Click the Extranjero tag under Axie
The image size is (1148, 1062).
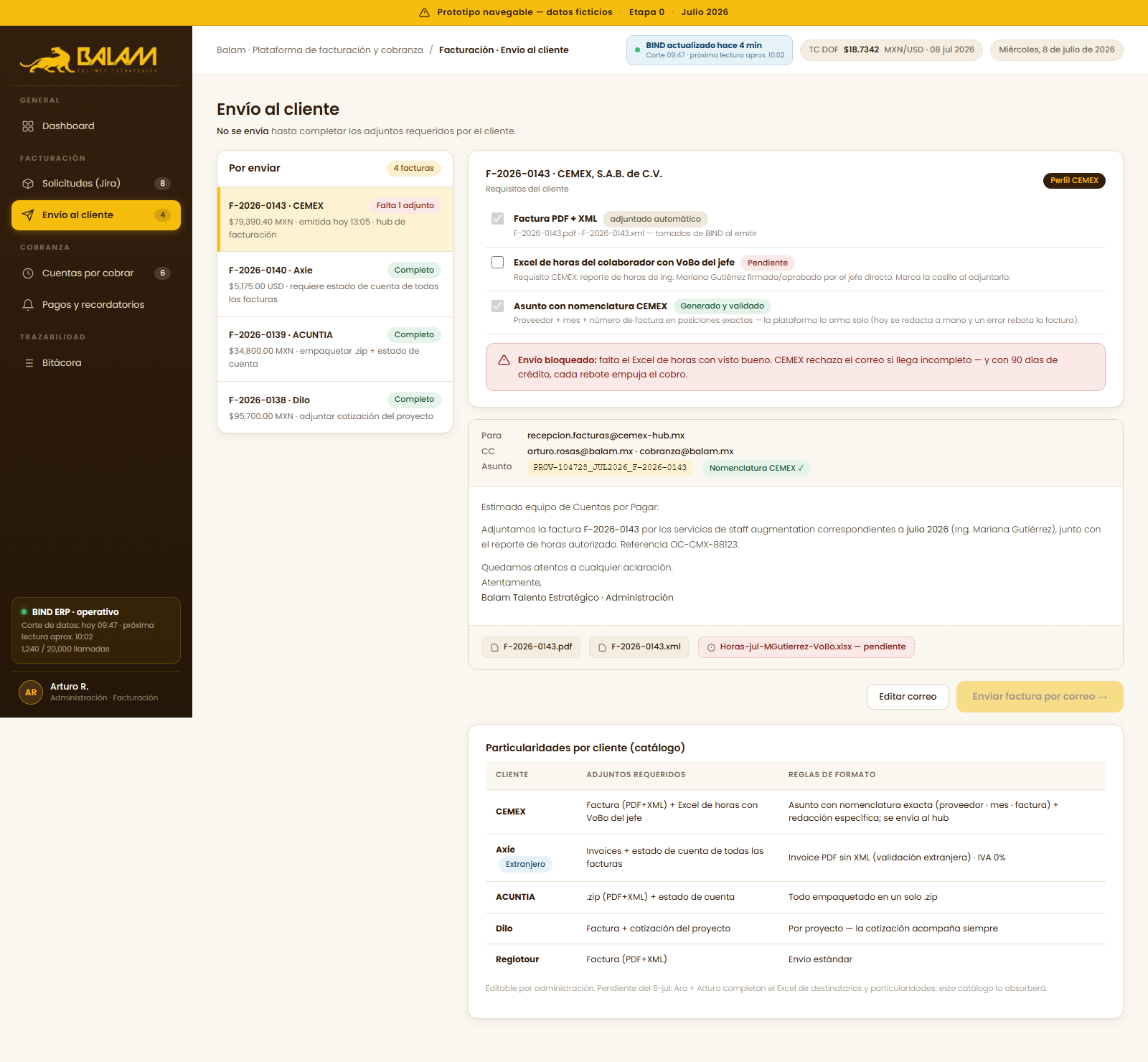click(525, 865)
